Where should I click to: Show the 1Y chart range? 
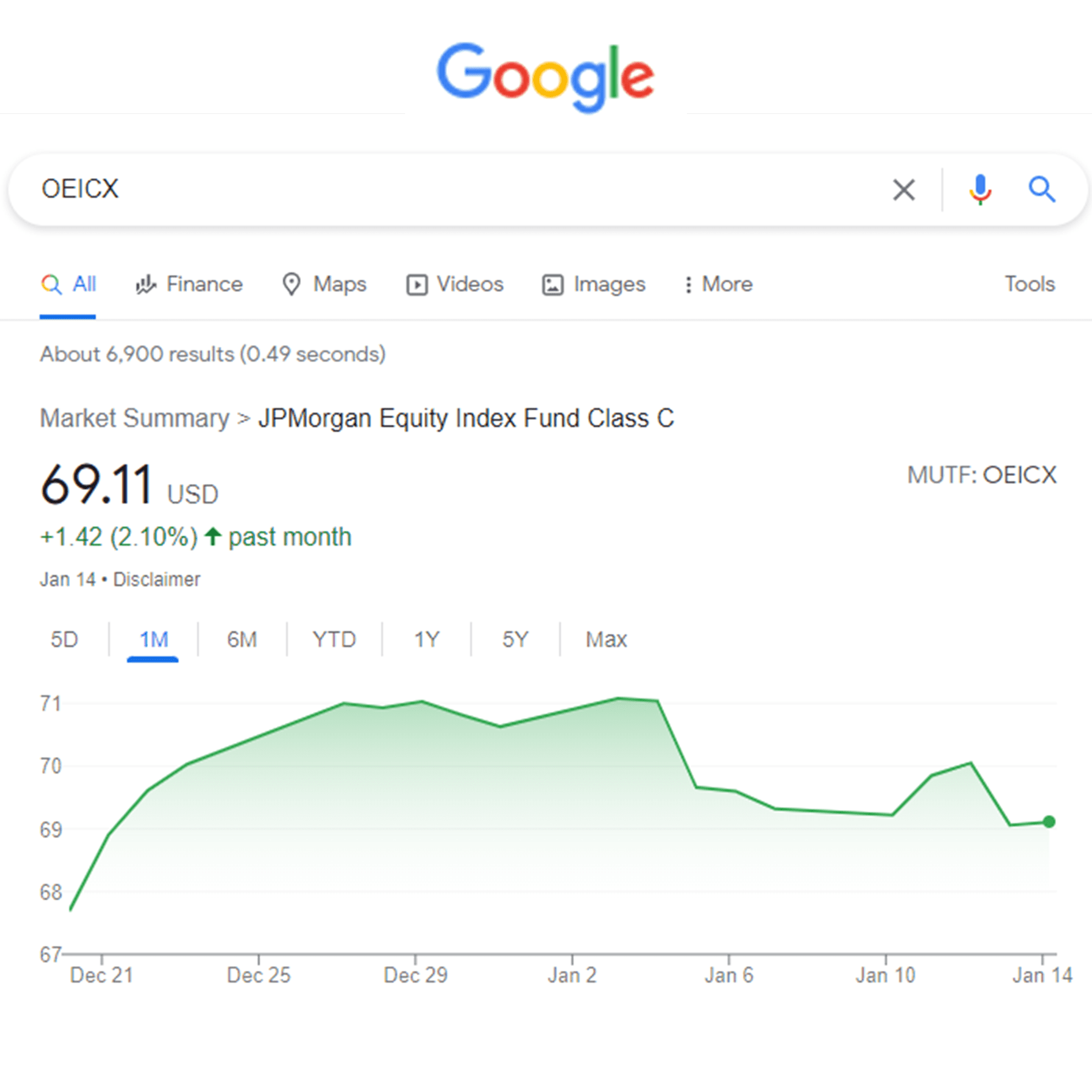click(x=426, y=640)
